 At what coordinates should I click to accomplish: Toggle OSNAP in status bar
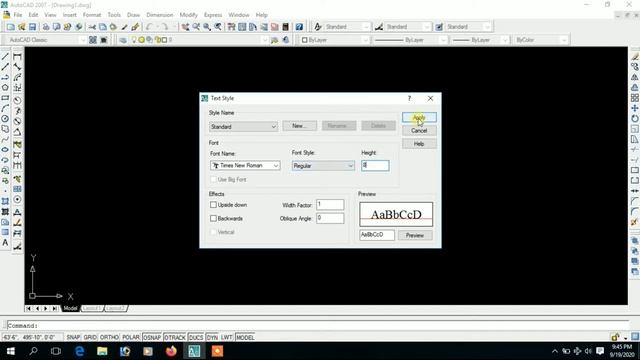pos(152,338)
